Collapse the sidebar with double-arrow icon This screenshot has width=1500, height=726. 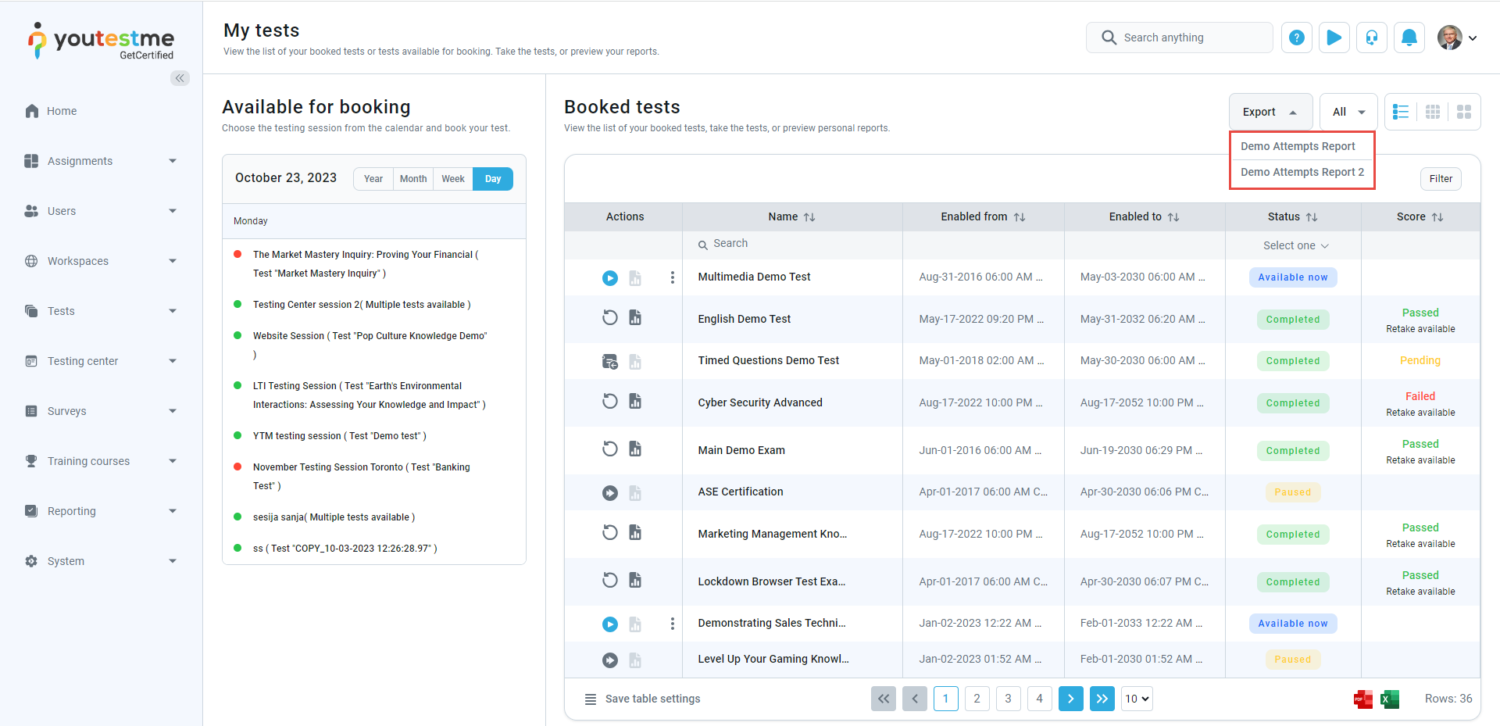[180, 78]
